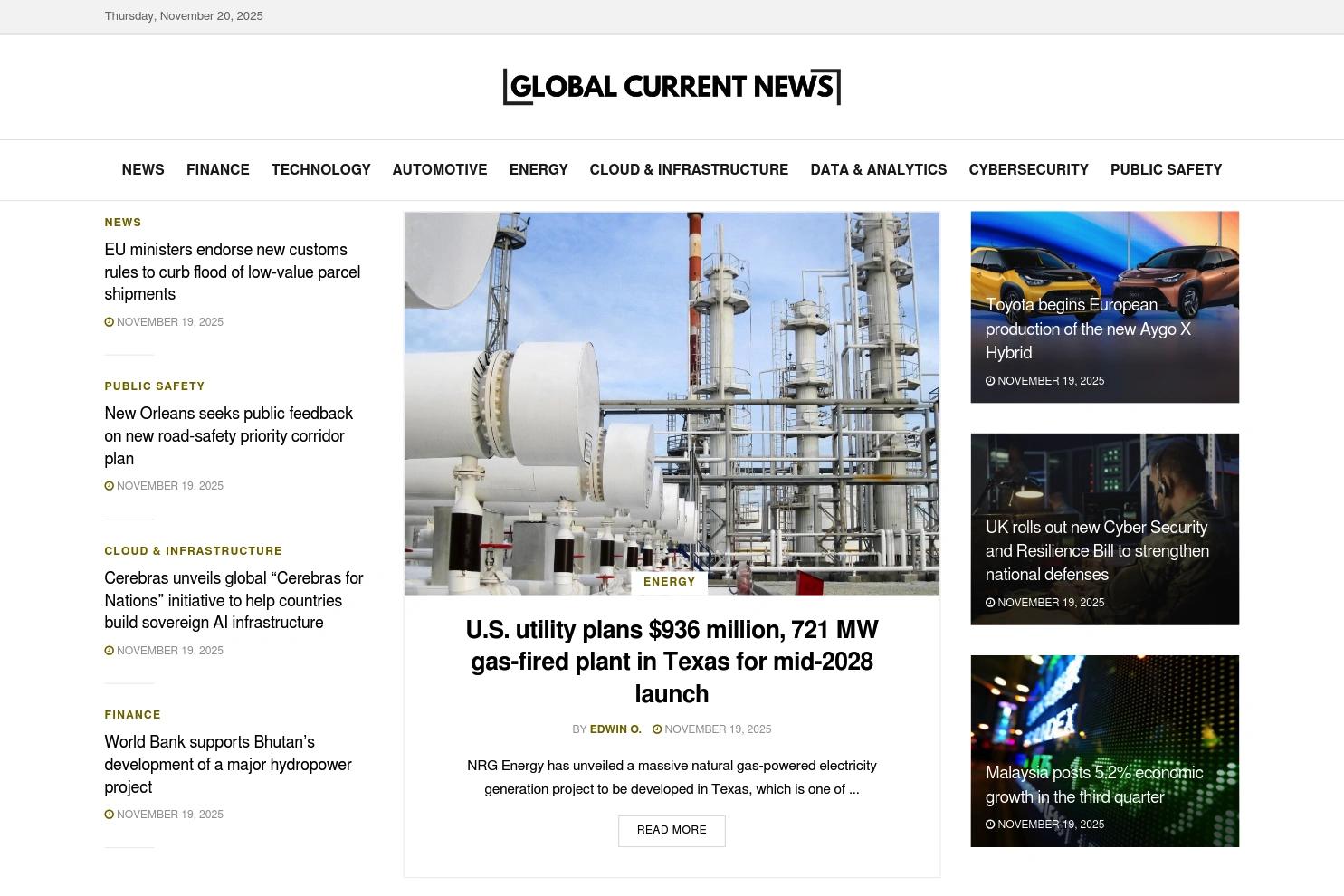Click clock icon on UK Cyber Security card
This screenshot has width=1344, height=896.
pyautogui.click(x=990, y=603)
